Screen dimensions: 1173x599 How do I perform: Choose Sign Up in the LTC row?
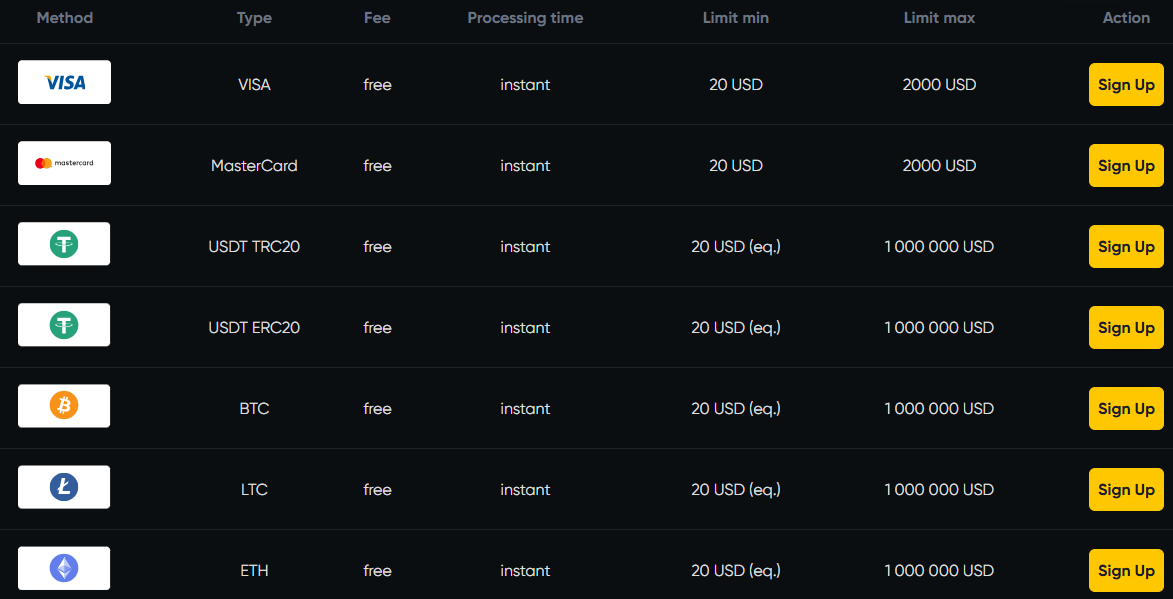point(1126,490)
